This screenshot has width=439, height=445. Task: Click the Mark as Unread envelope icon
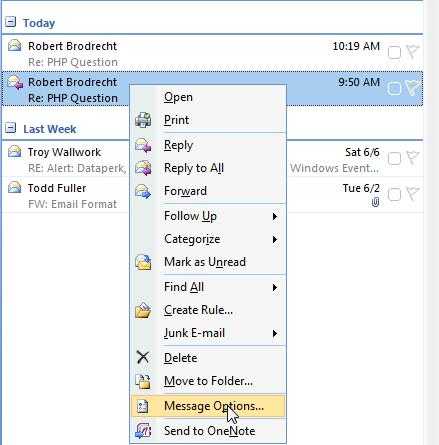click(143, 262)
